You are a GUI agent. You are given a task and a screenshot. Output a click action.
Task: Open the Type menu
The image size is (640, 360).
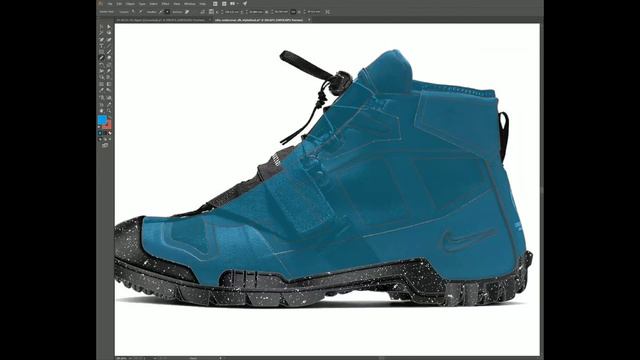coord(142,4)
